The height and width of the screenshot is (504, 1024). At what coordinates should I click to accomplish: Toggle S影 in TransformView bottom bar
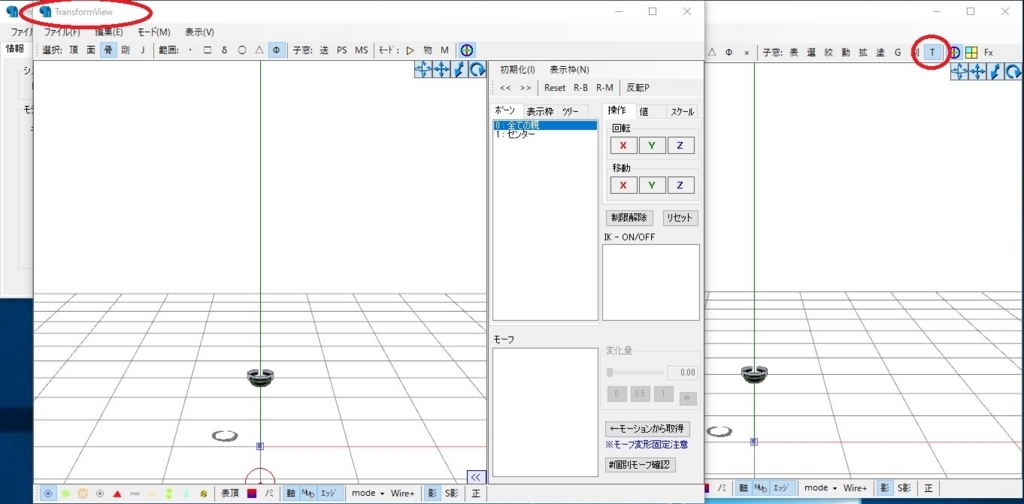pyautogui.click(x=450, y=494)
